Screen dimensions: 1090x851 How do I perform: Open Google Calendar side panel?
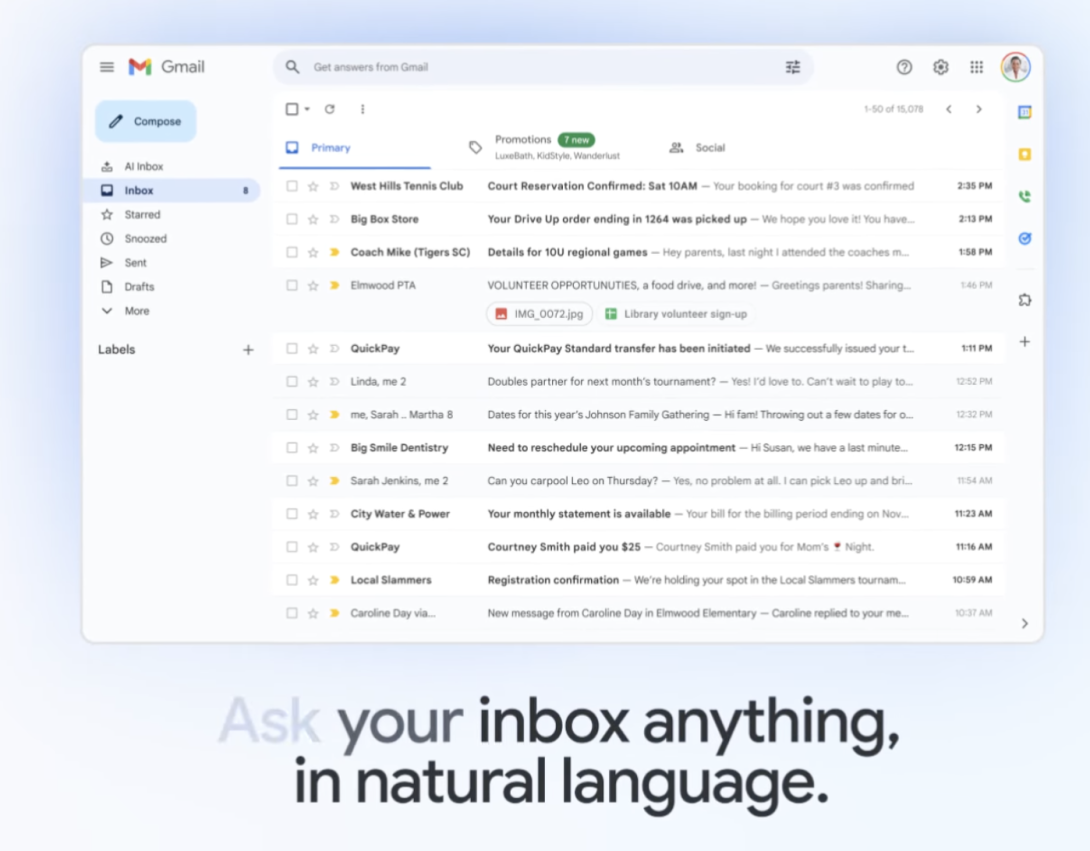pos(1024,112)
